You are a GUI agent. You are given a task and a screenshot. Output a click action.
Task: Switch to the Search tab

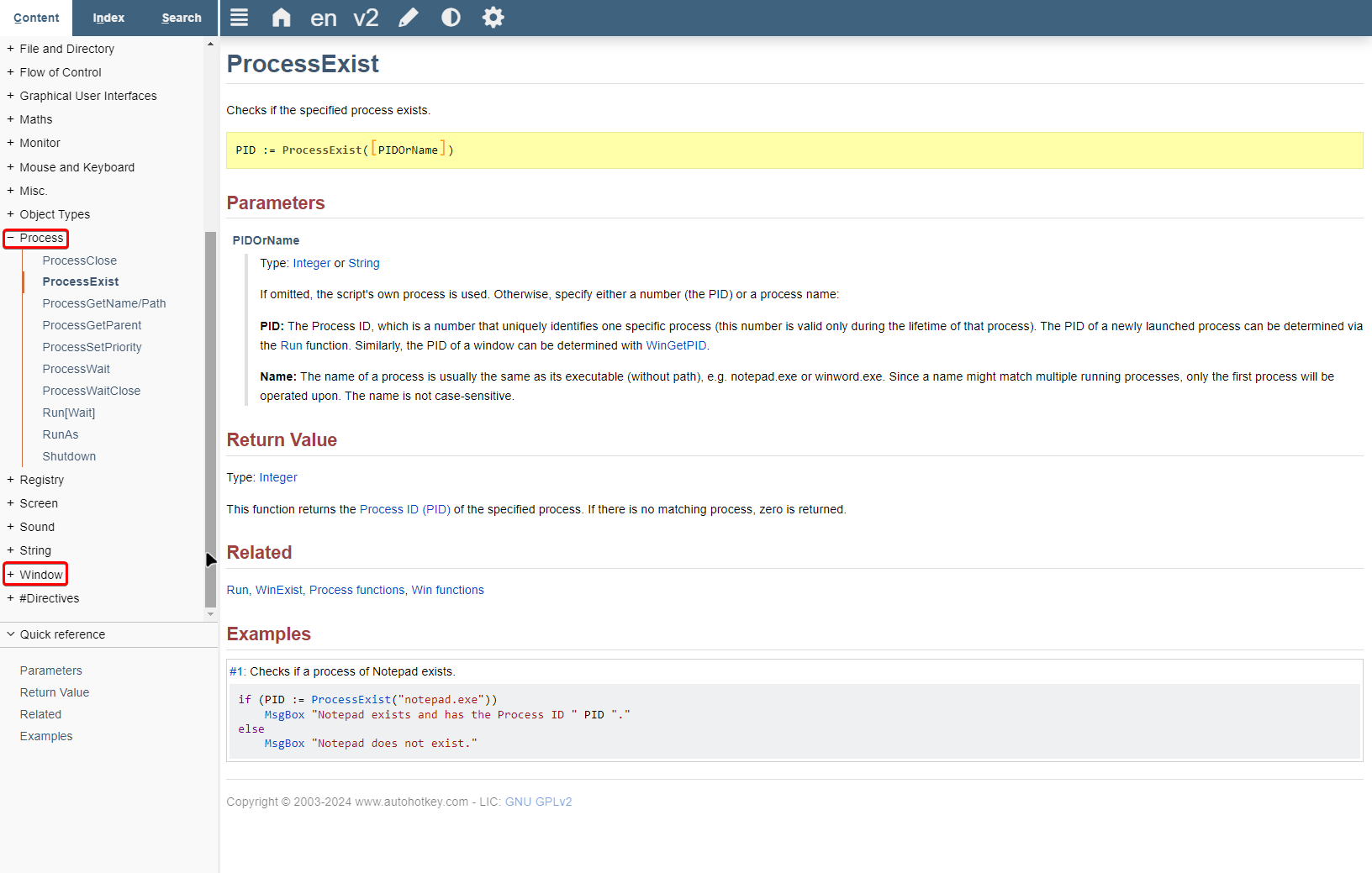click(182, 18)
